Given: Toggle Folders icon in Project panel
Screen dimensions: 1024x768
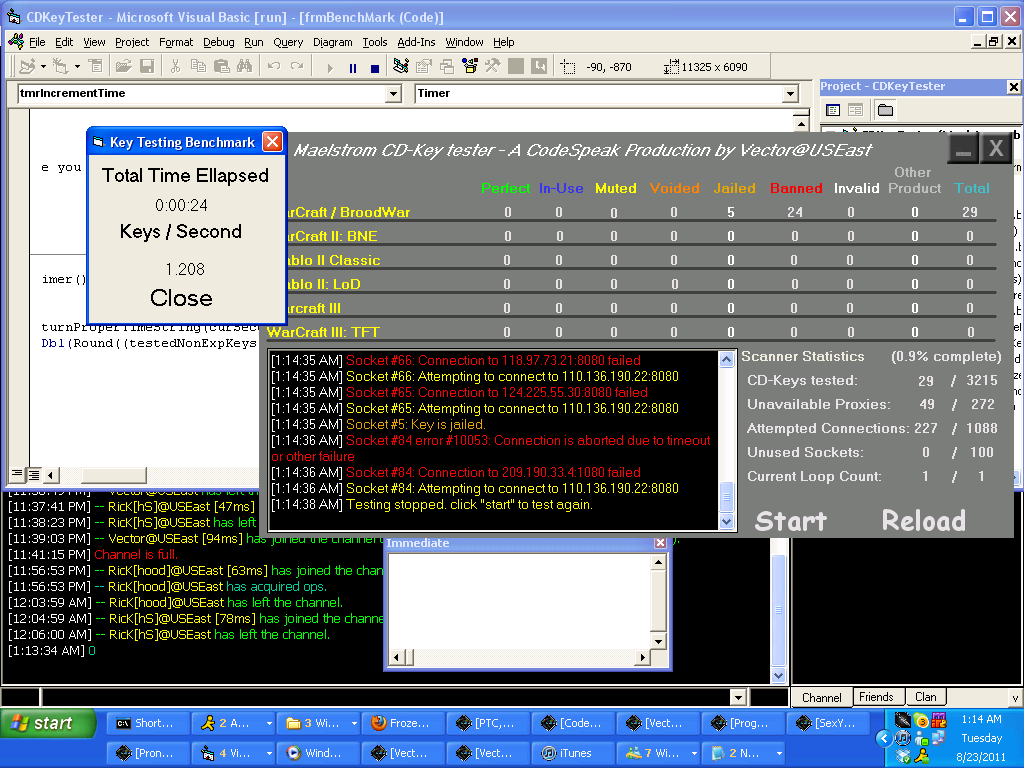Looking at the screenshot, I should tap(886, 110).
